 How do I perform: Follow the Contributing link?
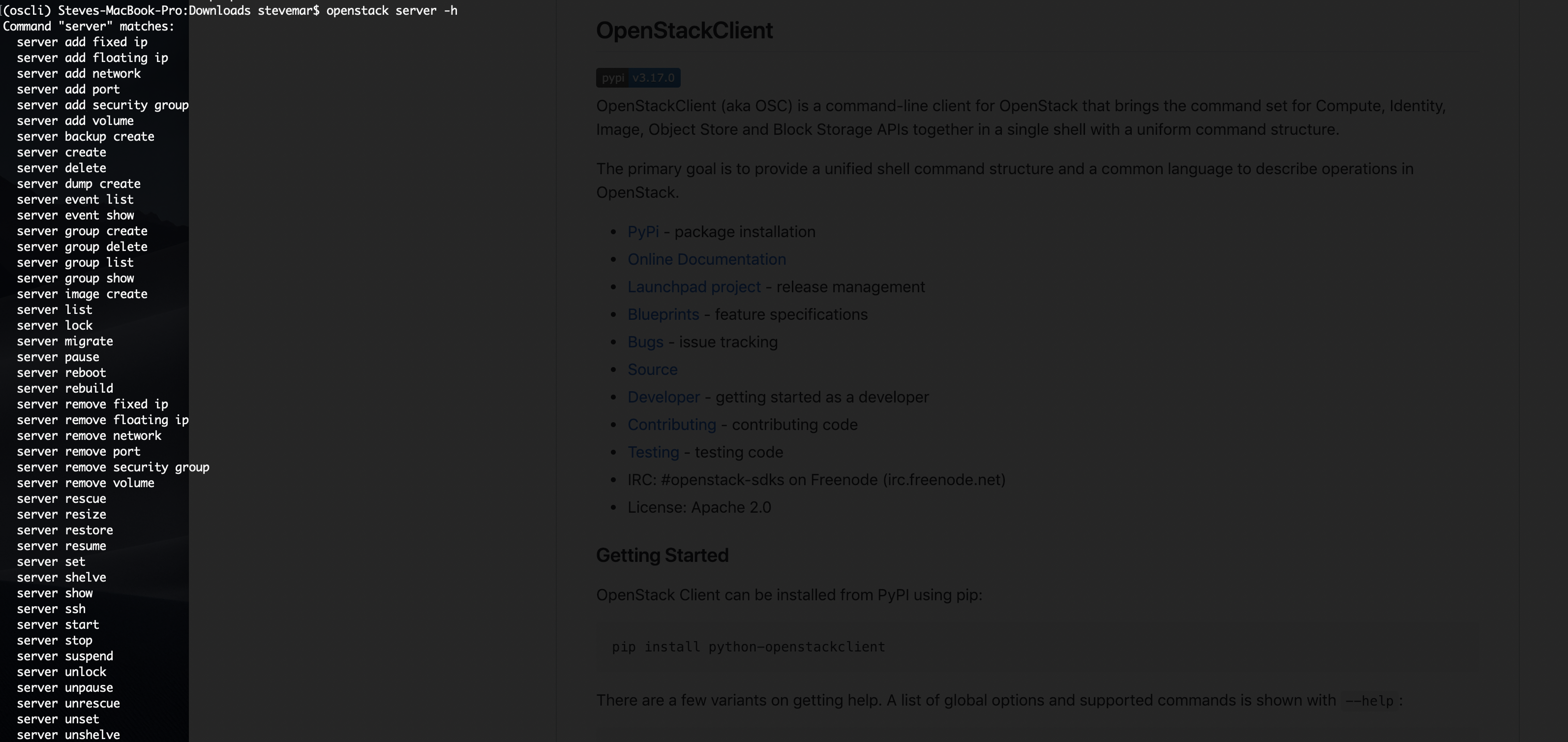(x=671, y=425)
